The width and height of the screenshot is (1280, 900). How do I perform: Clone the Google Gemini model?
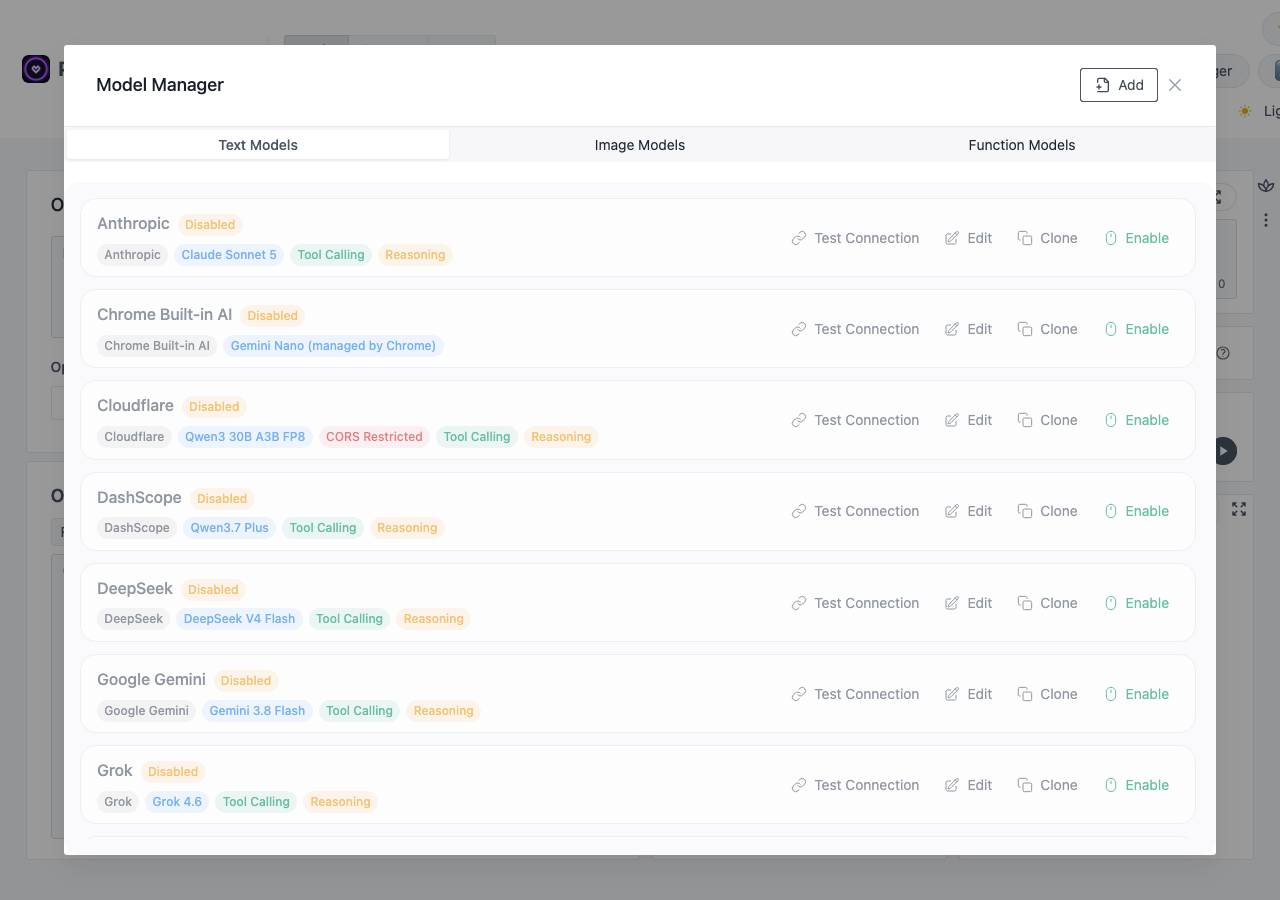coord(1048,694)
